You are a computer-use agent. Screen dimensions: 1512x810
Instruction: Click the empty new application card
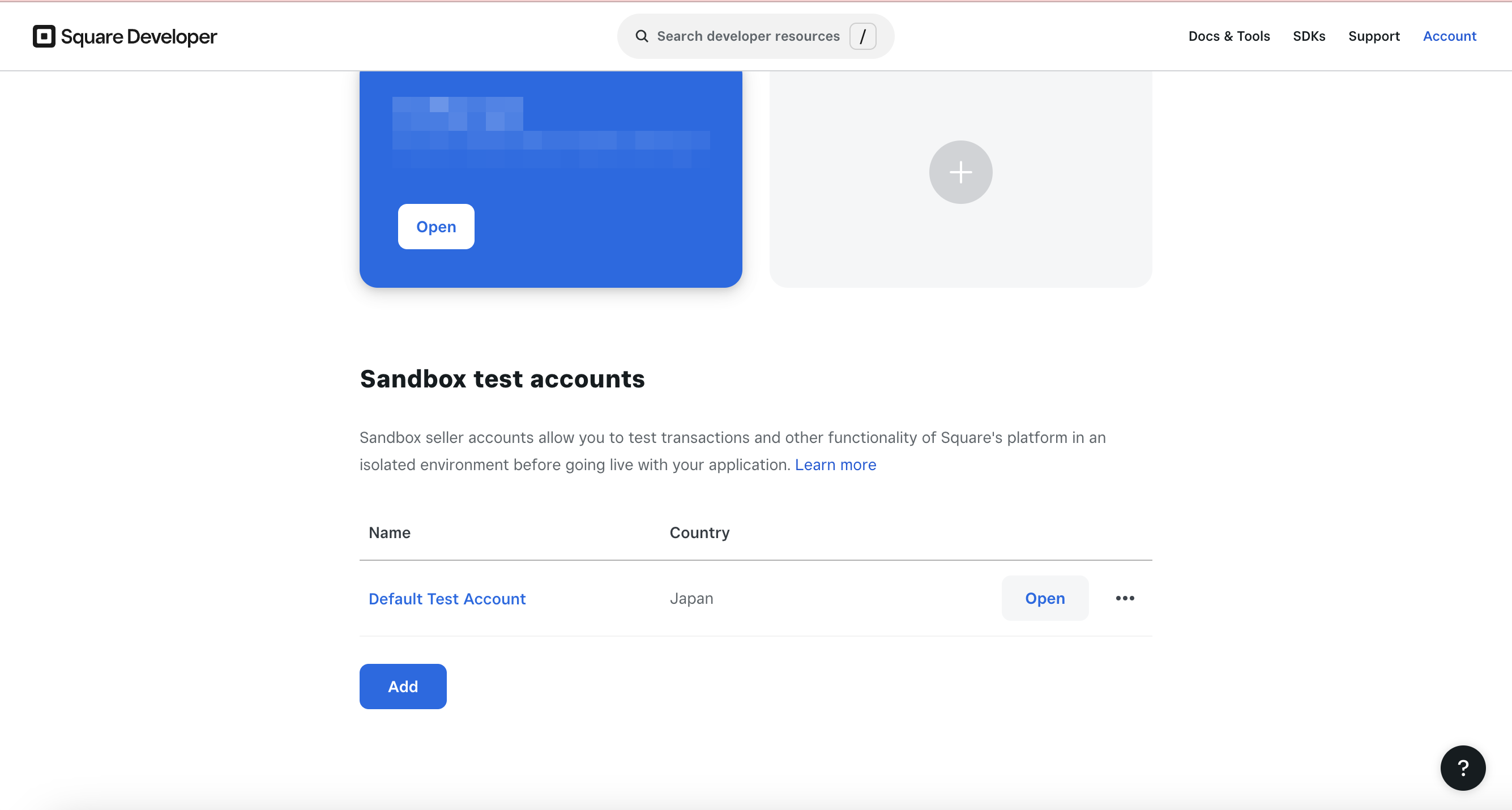click(x=960, y=180)
